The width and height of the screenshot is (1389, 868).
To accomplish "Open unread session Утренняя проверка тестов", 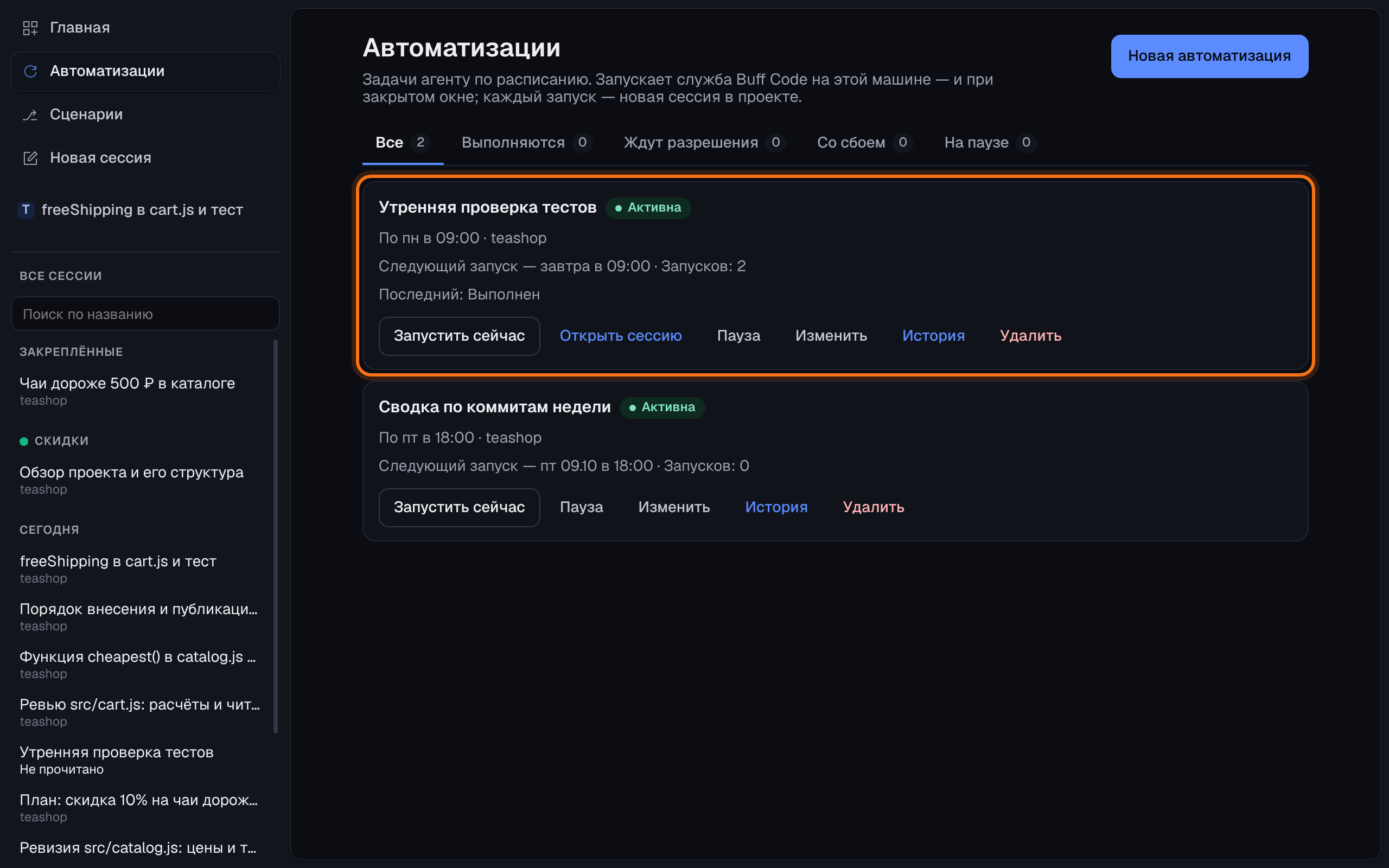I will 141,760.
